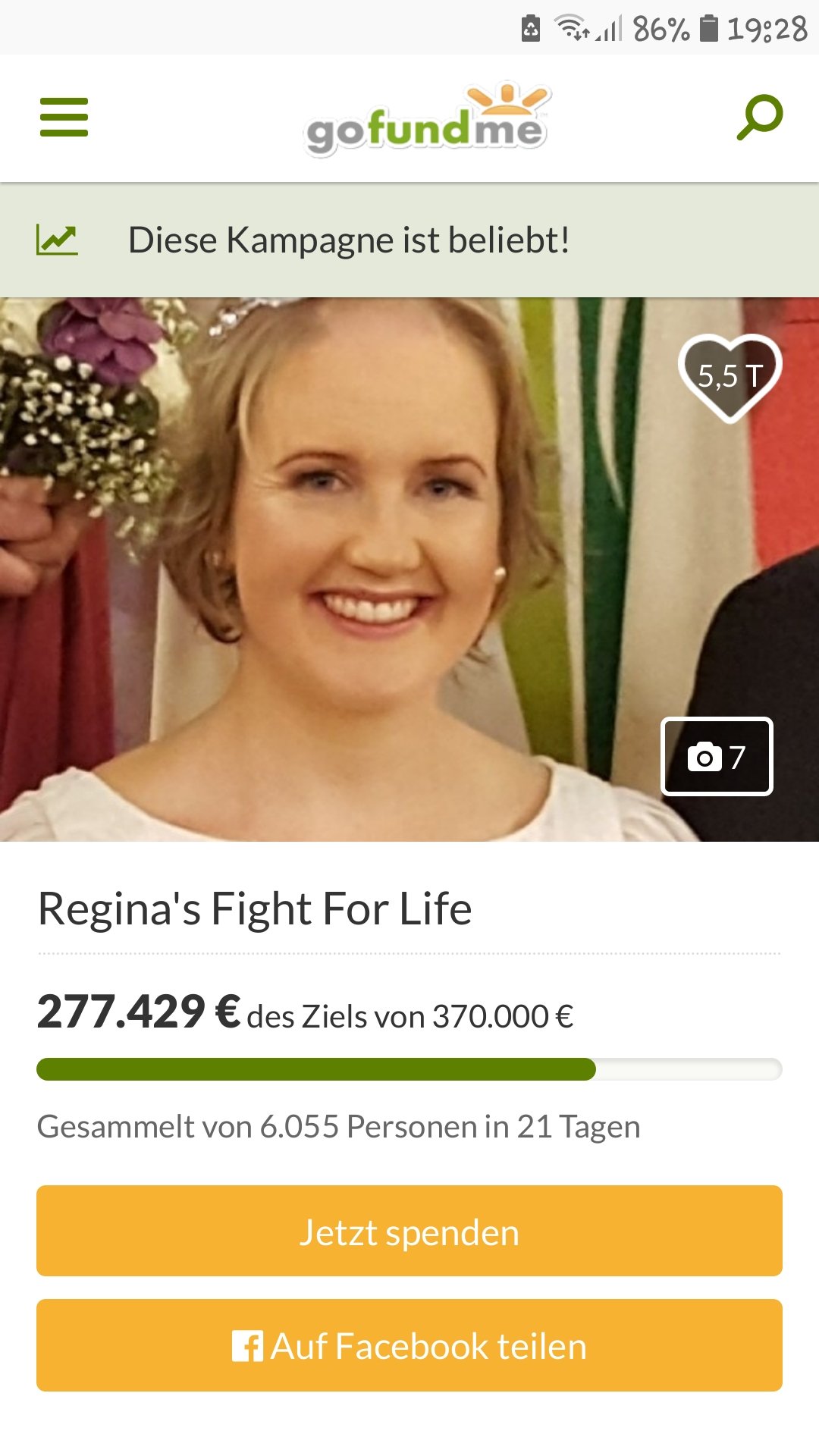The image size is (819, 1456).
Task: Click the gofundme logo
Action: (x=427, y=119)
